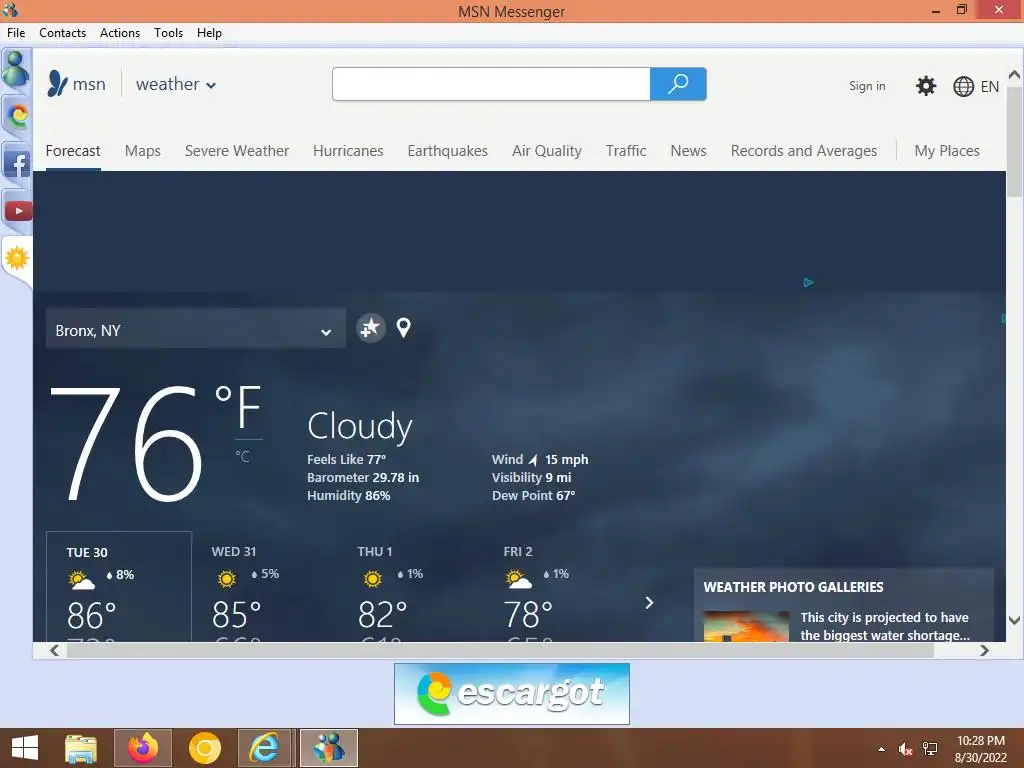The width and height of the screenshot is (1024, 768).
Task: Select the sun weather tab in sidebar
Action: [x=17, y=259]
